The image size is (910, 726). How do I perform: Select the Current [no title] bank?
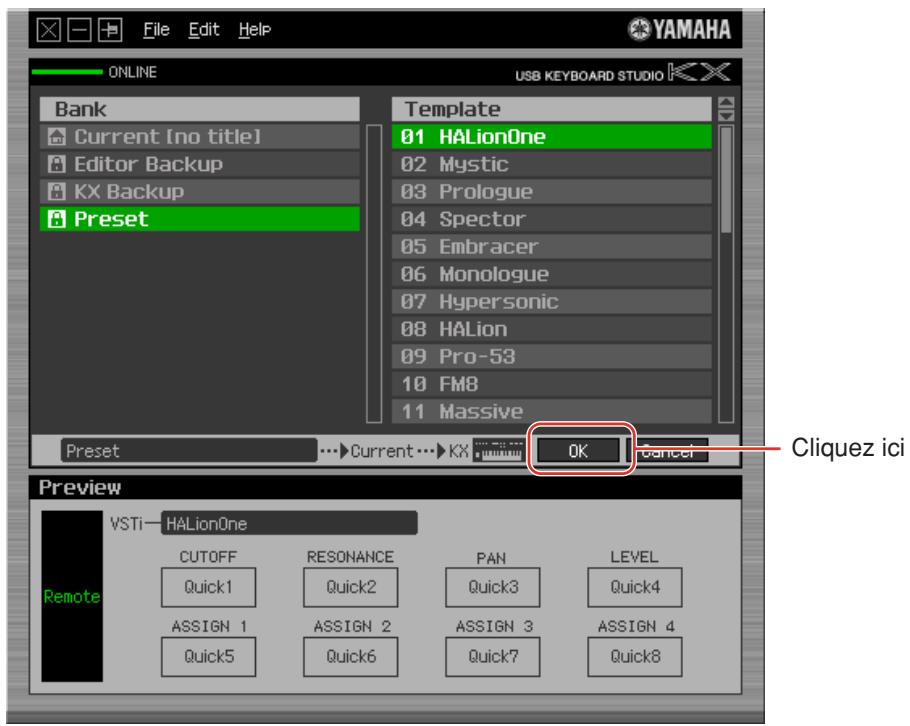[x=200, y=136]
